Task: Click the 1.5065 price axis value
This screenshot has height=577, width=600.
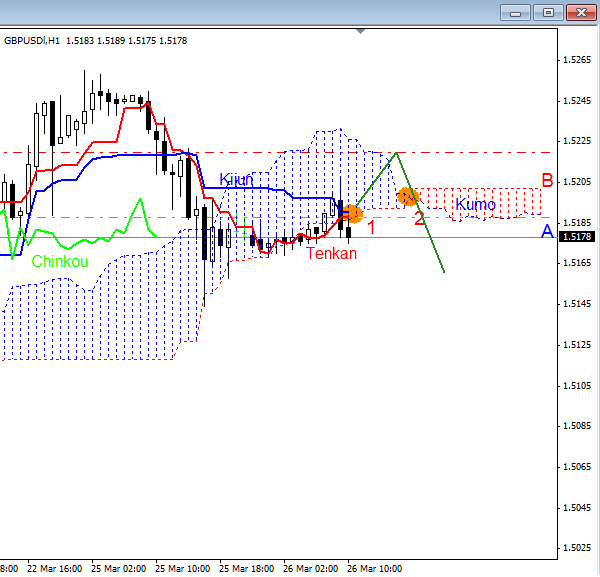Action: click(x=577, y=467)
